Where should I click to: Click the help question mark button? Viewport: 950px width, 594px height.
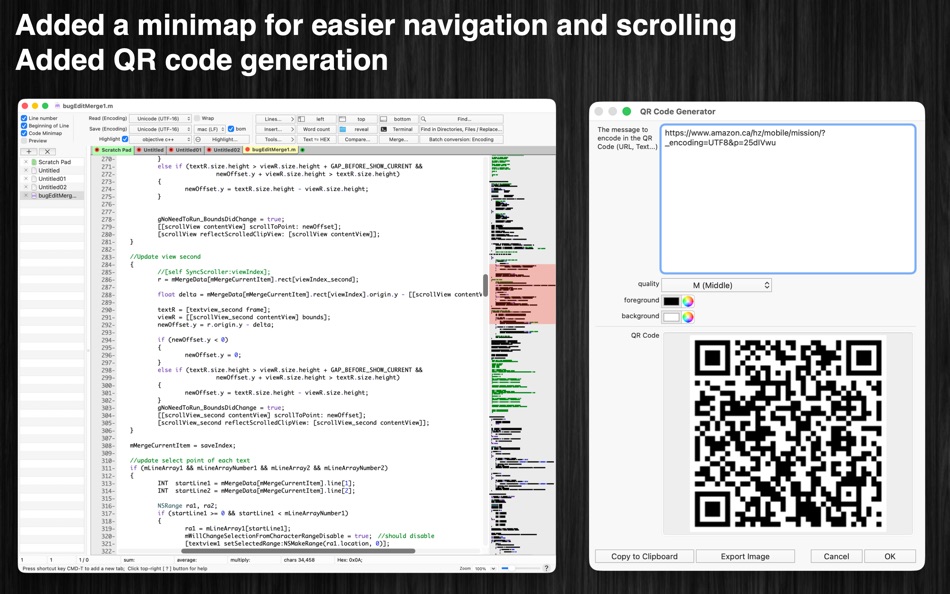[x=546, y=569]
